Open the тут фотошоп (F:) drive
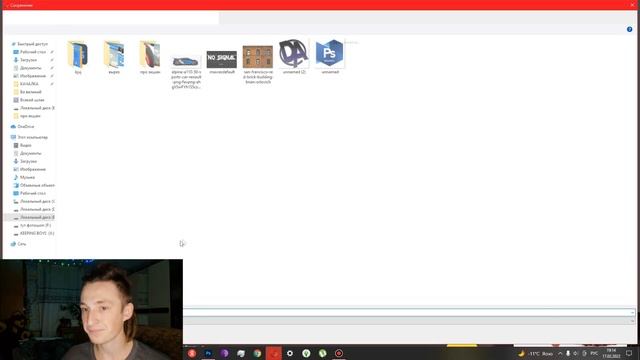 [x=32, y=225]
